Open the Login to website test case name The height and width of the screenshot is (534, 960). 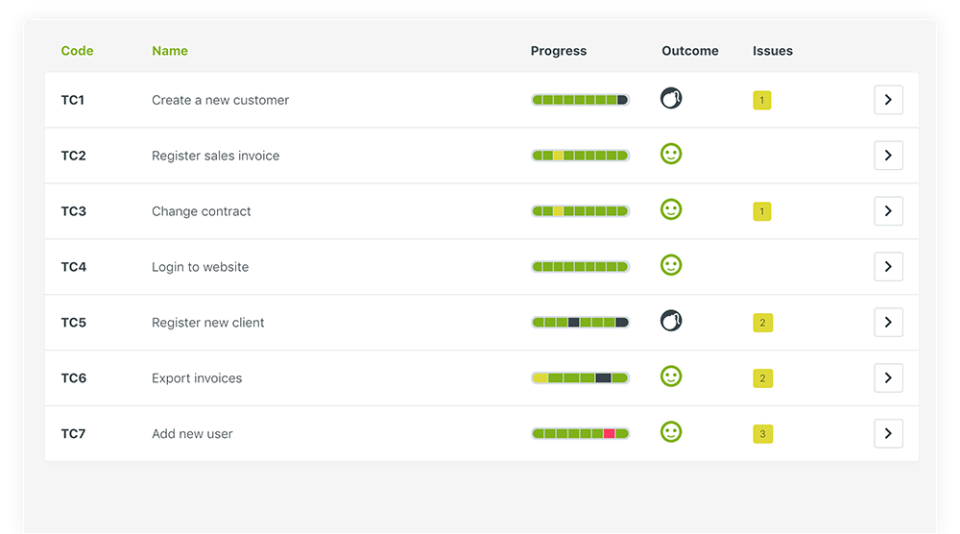(x=200, y=267)
